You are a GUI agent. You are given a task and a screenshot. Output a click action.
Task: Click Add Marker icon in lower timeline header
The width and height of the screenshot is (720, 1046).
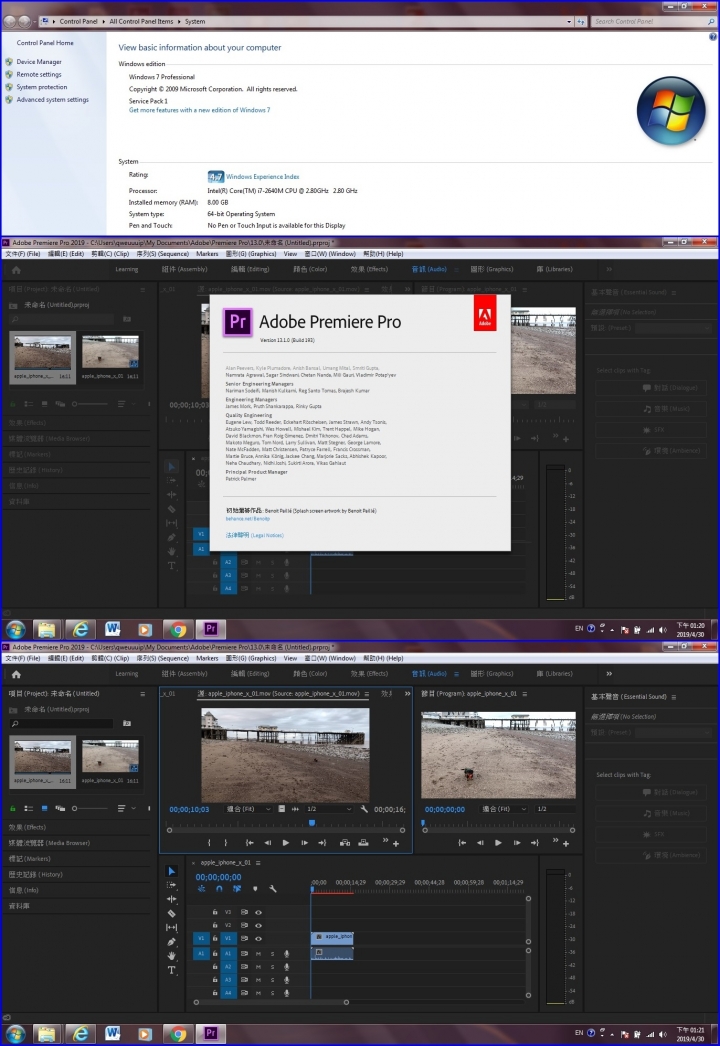(255, 889)
